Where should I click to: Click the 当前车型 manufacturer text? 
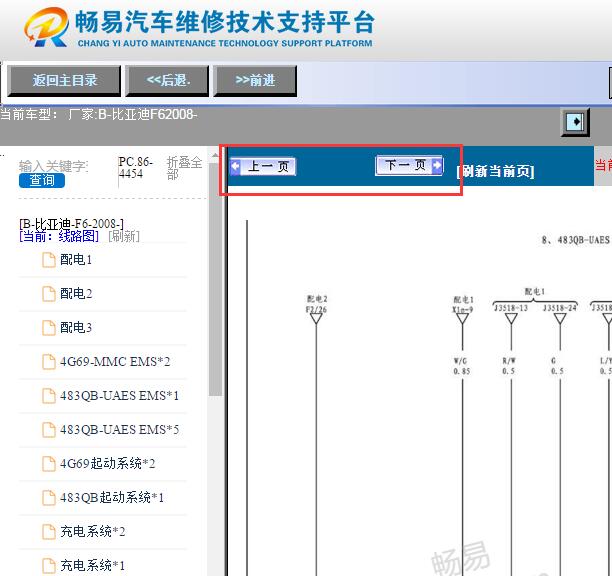(x=99, y=115)
